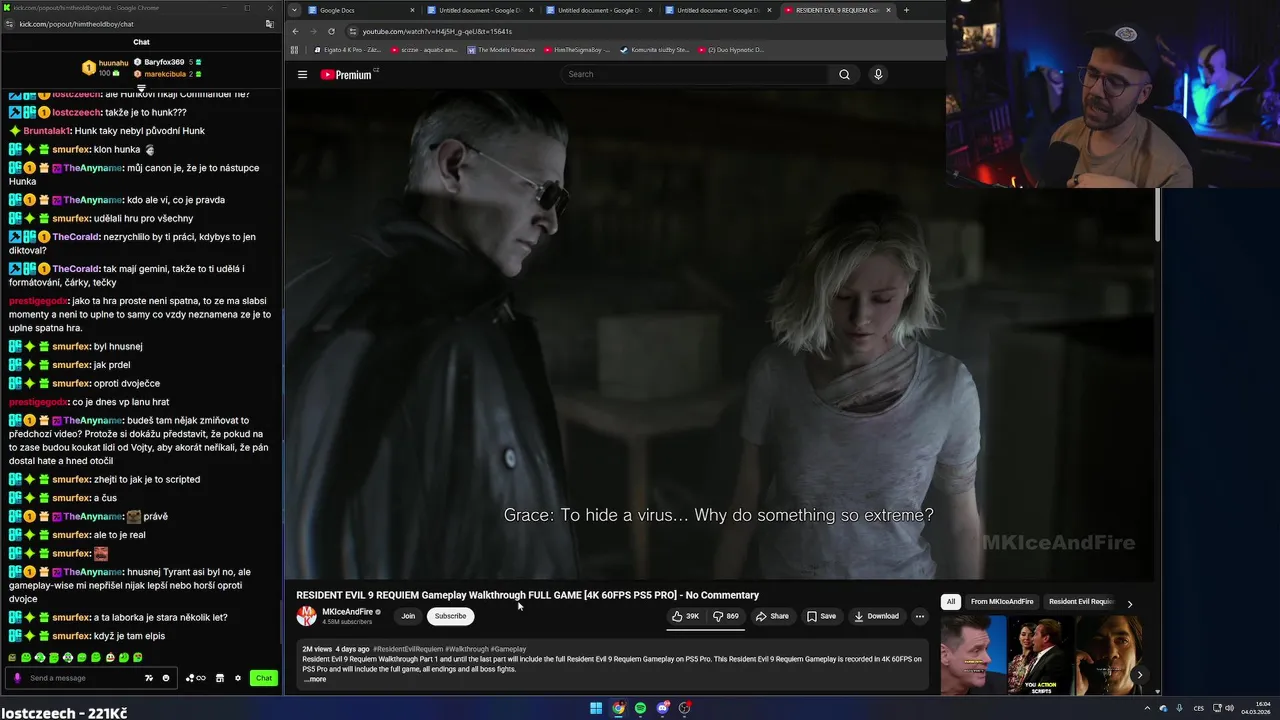Open Duo Hypnotic bookmark
Viewport: 1280px width, 720px height.
click(730, 49)
